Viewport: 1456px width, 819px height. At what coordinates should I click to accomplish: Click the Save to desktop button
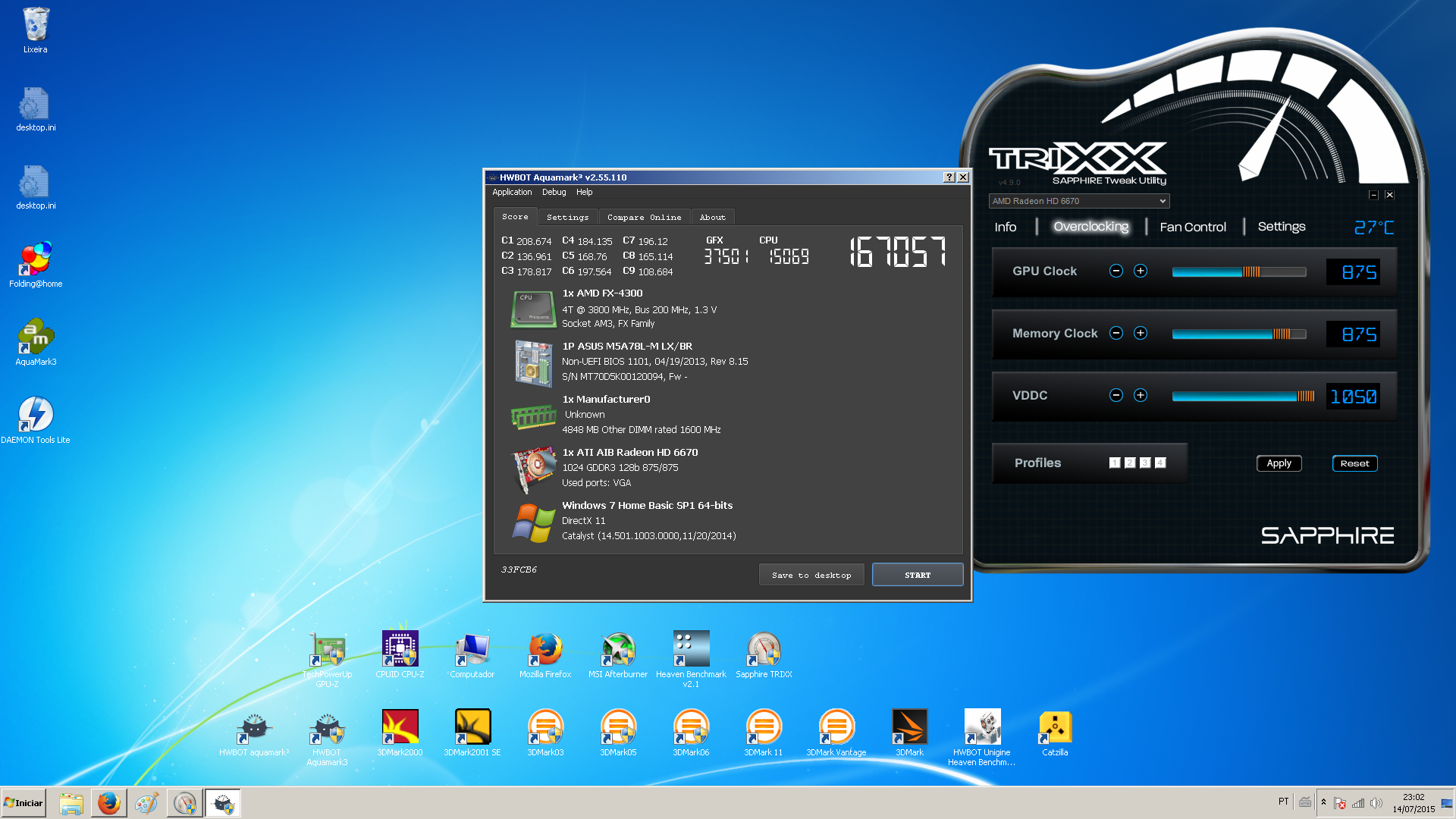click(x=811, y=575)
